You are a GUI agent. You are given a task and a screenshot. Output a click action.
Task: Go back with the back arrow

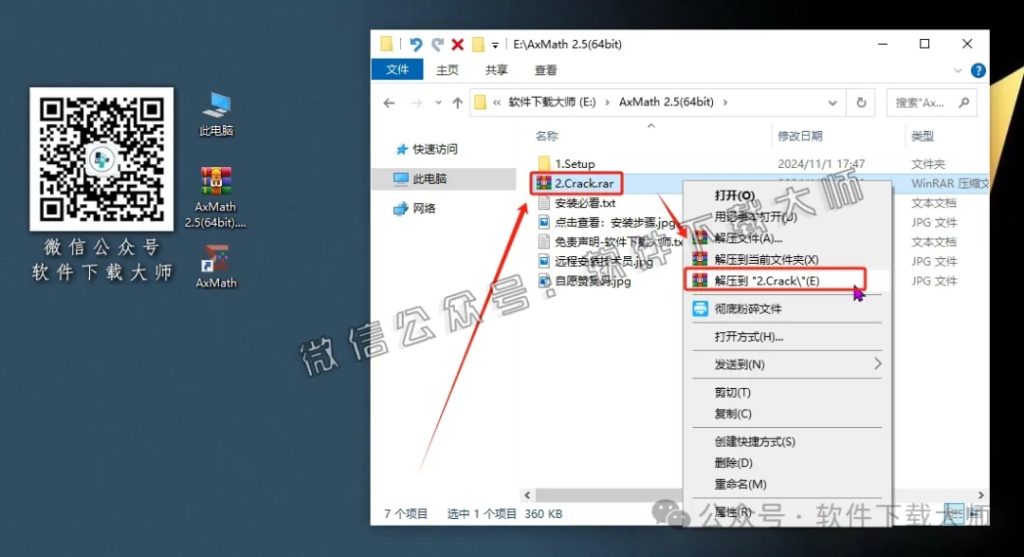coord(389,103)
